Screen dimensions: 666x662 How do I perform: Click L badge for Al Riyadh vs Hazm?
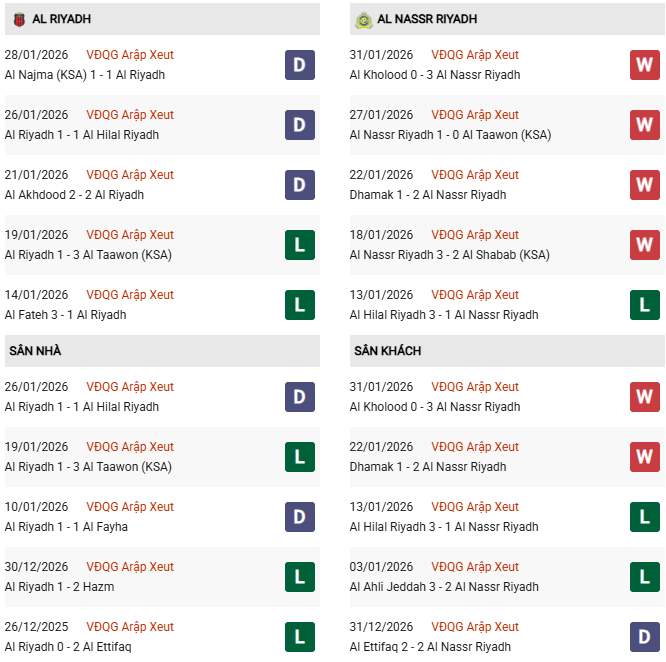tap(300, 577)
